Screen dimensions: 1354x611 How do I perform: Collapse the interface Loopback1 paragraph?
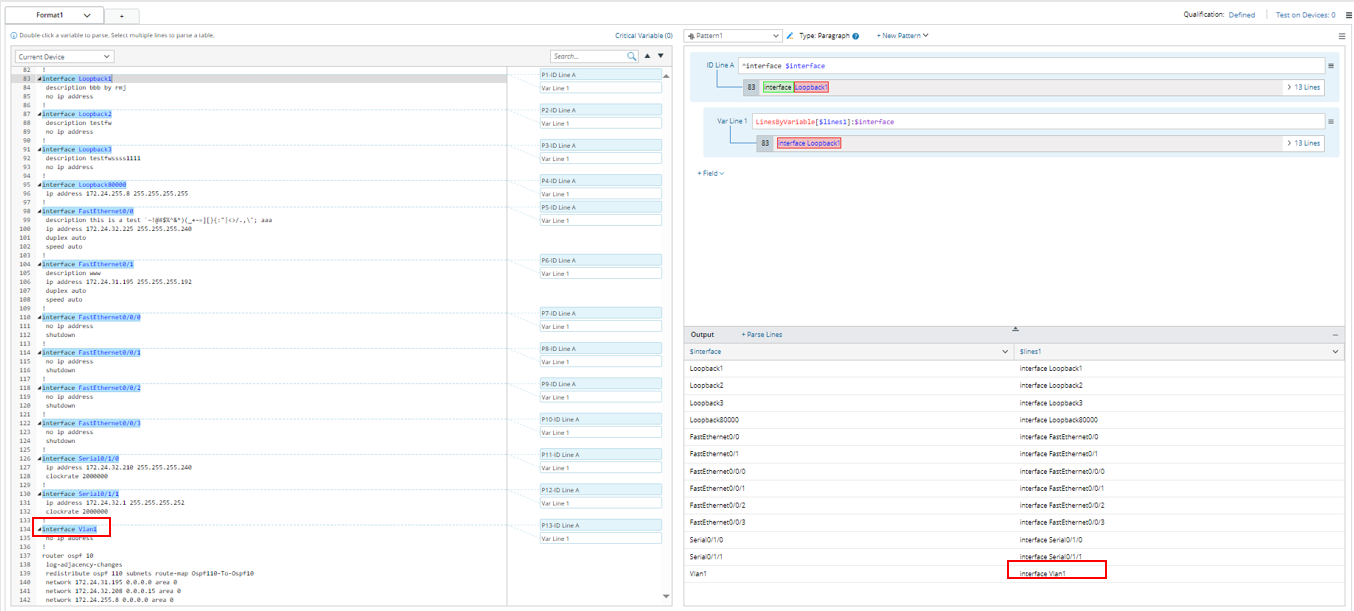coord(40,78)
